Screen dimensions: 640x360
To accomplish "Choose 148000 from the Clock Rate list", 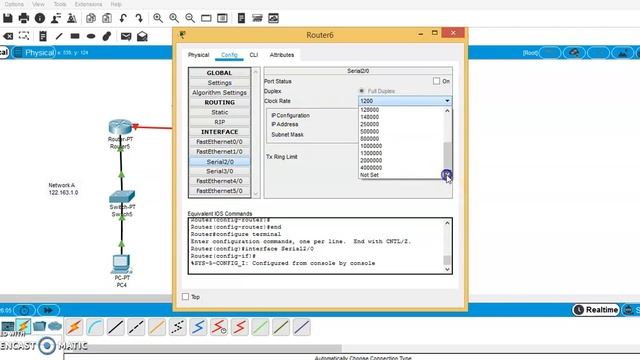I will (369, 117).
